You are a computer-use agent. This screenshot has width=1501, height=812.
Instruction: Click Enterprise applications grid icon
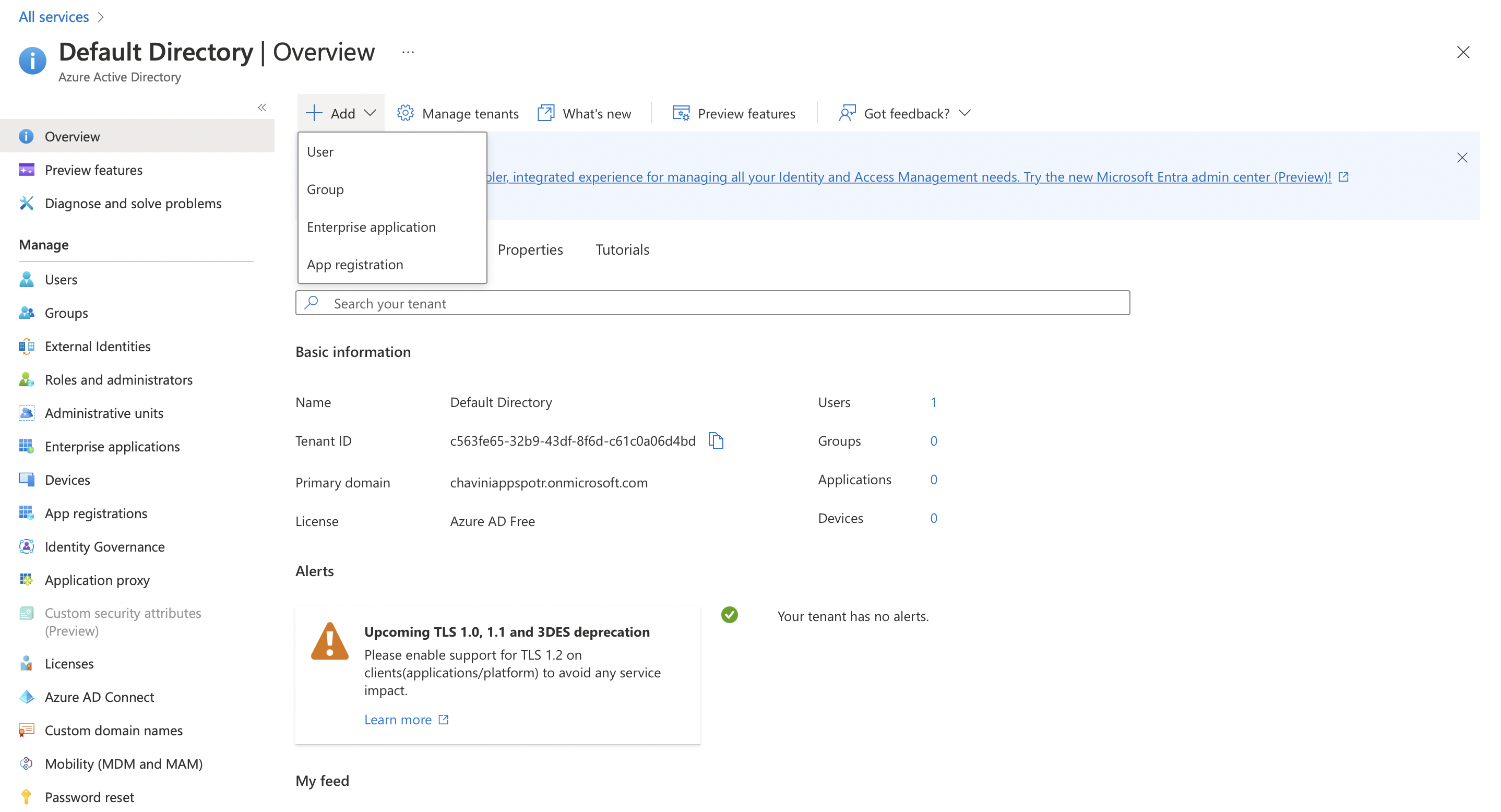click(x=26, y=446)
